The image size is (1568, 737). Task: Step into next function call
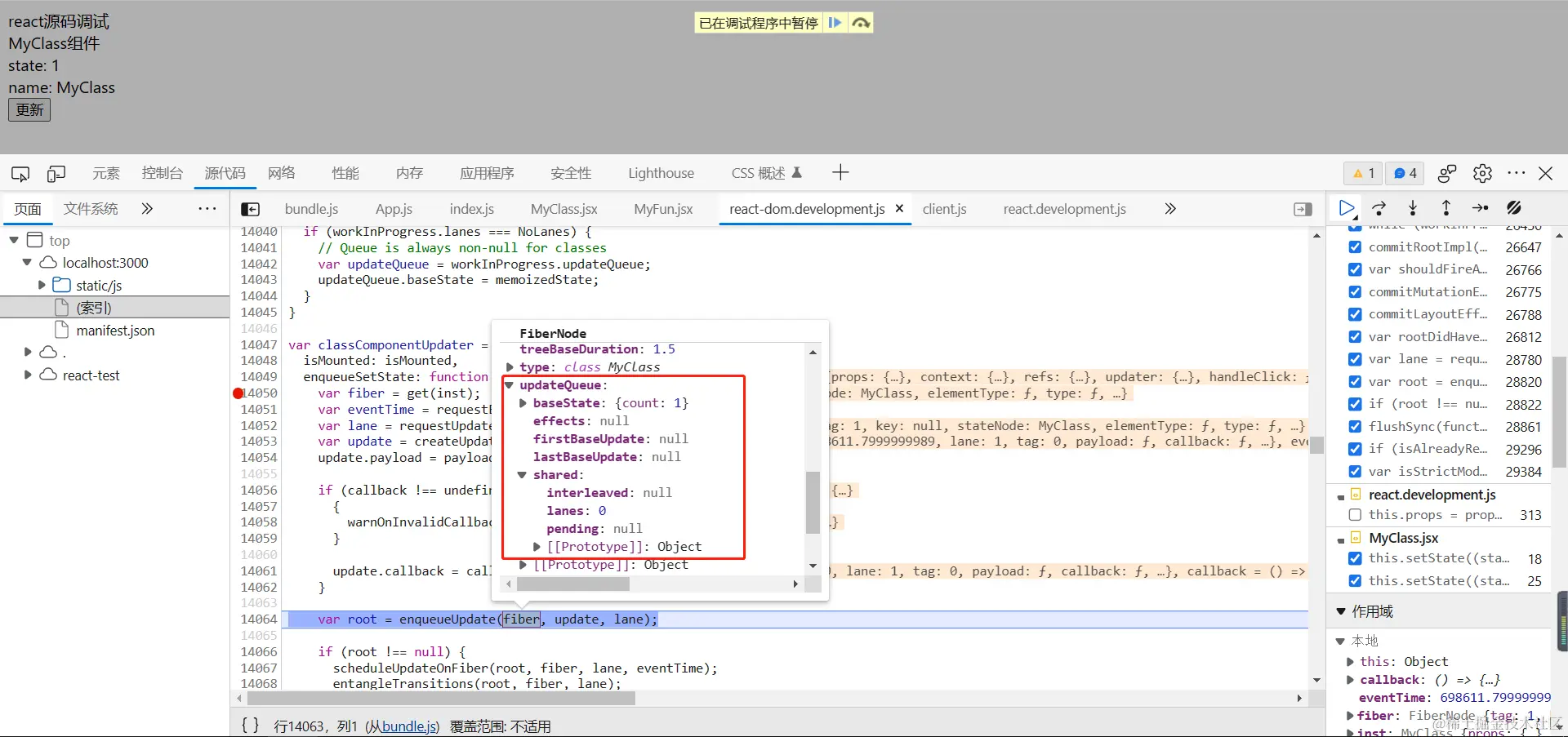click(1413, 208)
